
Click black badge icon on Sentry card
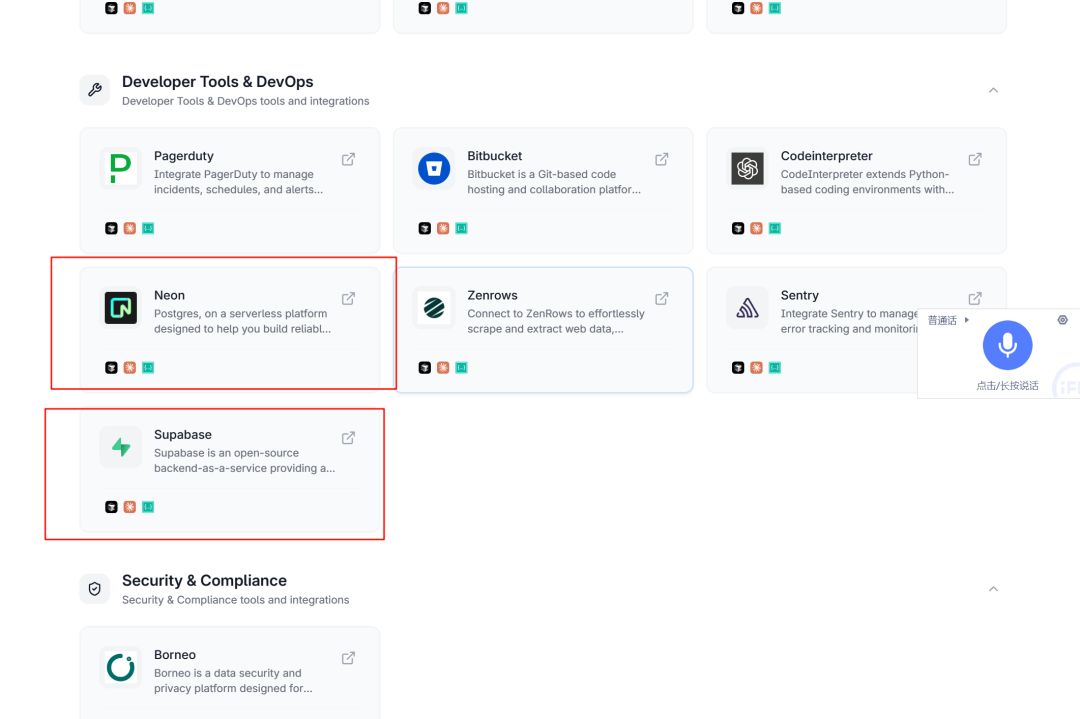(738, 368)
